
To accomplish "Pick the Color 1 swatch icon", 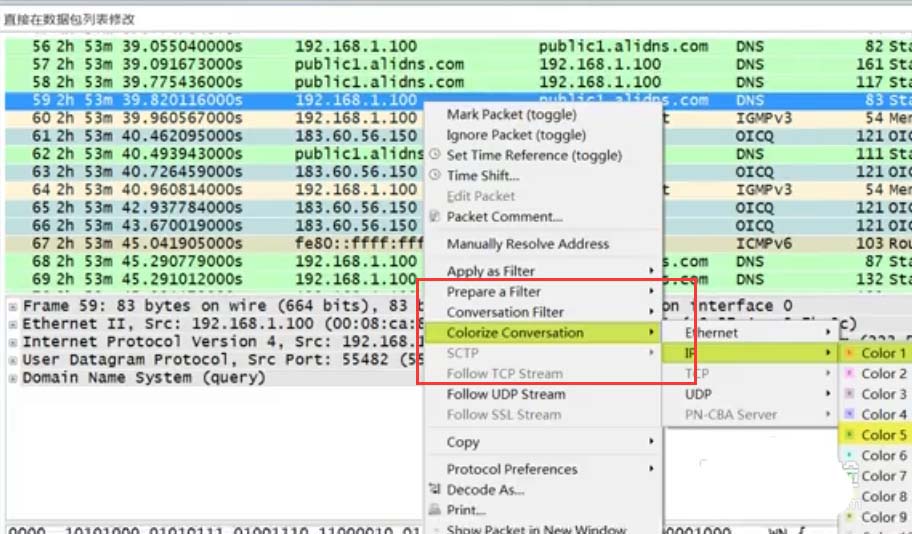I will click(x=850, y=353).
